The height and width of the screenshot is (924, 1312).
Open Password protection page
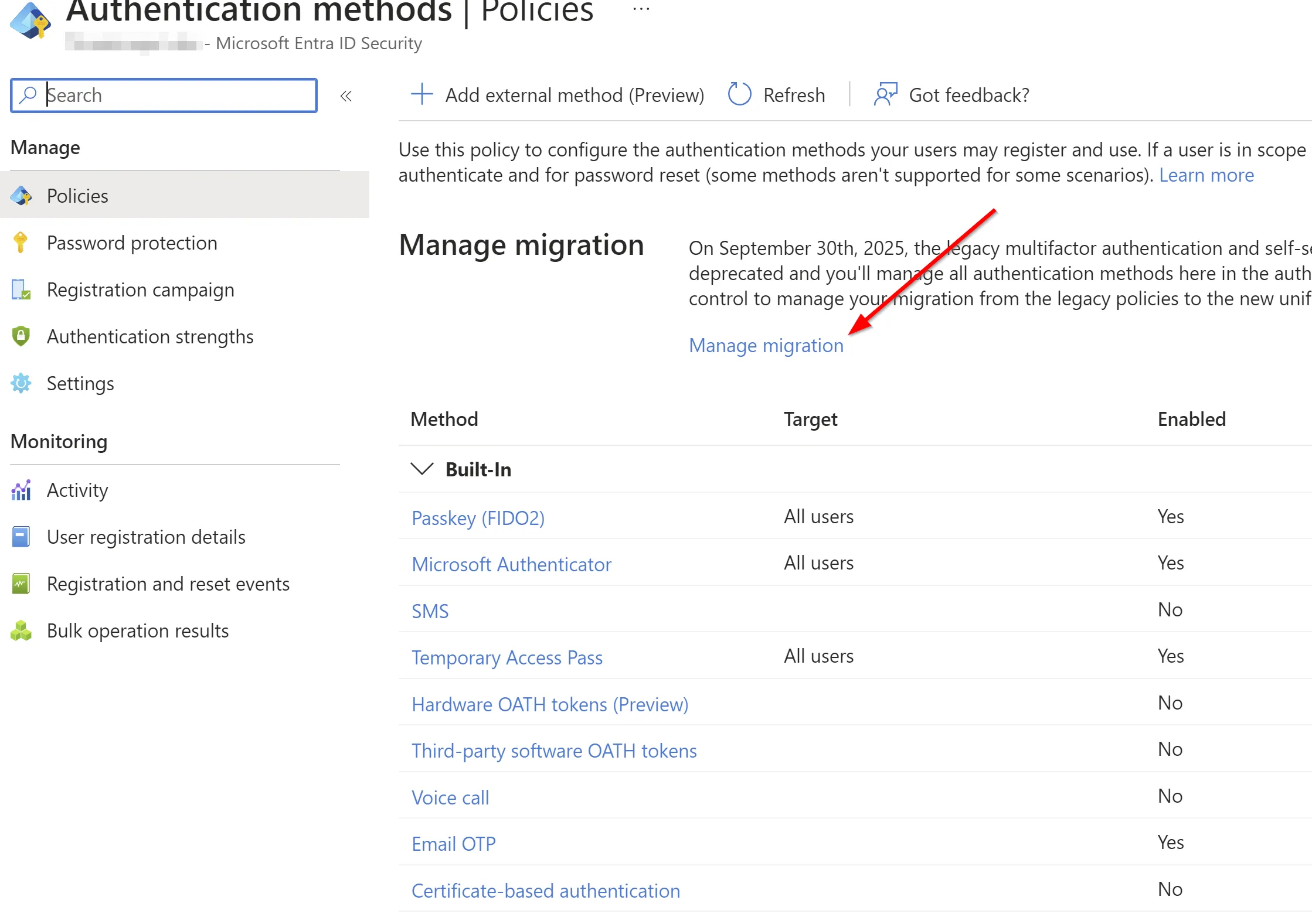[132, 243]
